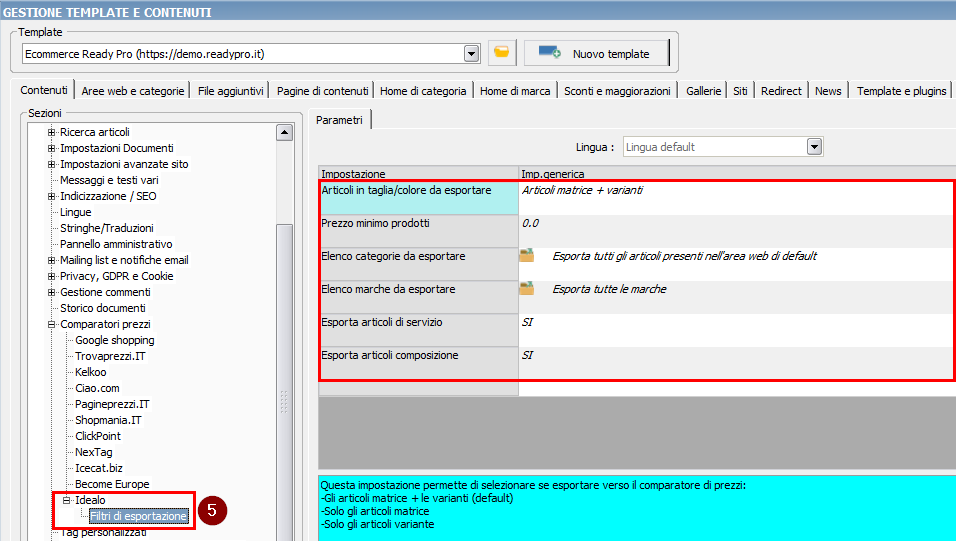
Task: Select Icecat.biz tree item
Action: pyautogui.click(x=99, y=468)
